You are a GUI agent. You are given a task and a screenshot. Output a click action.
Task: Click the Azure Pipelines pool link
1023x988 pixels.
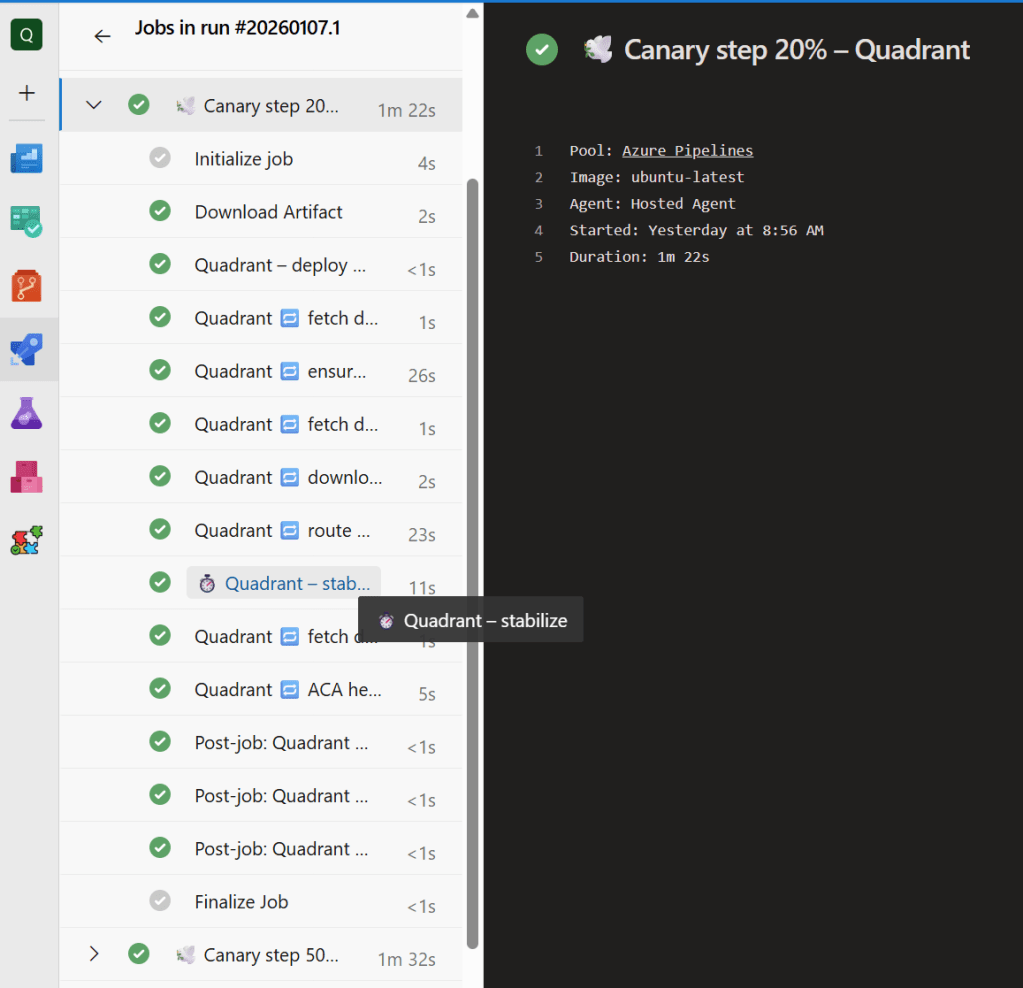tap(687, 151)
